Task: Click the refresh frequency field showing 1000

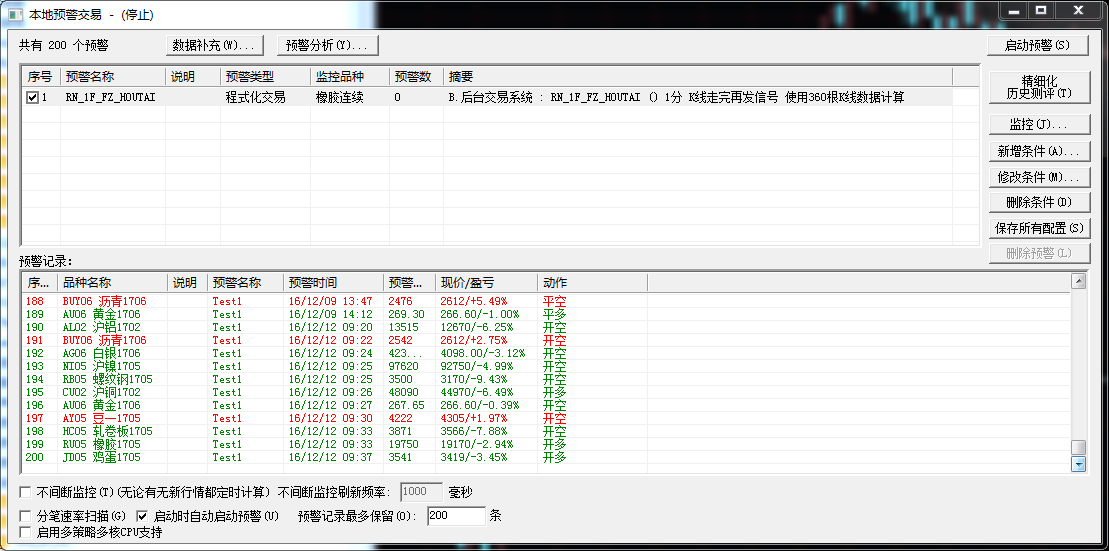Action: pos(422,492)
